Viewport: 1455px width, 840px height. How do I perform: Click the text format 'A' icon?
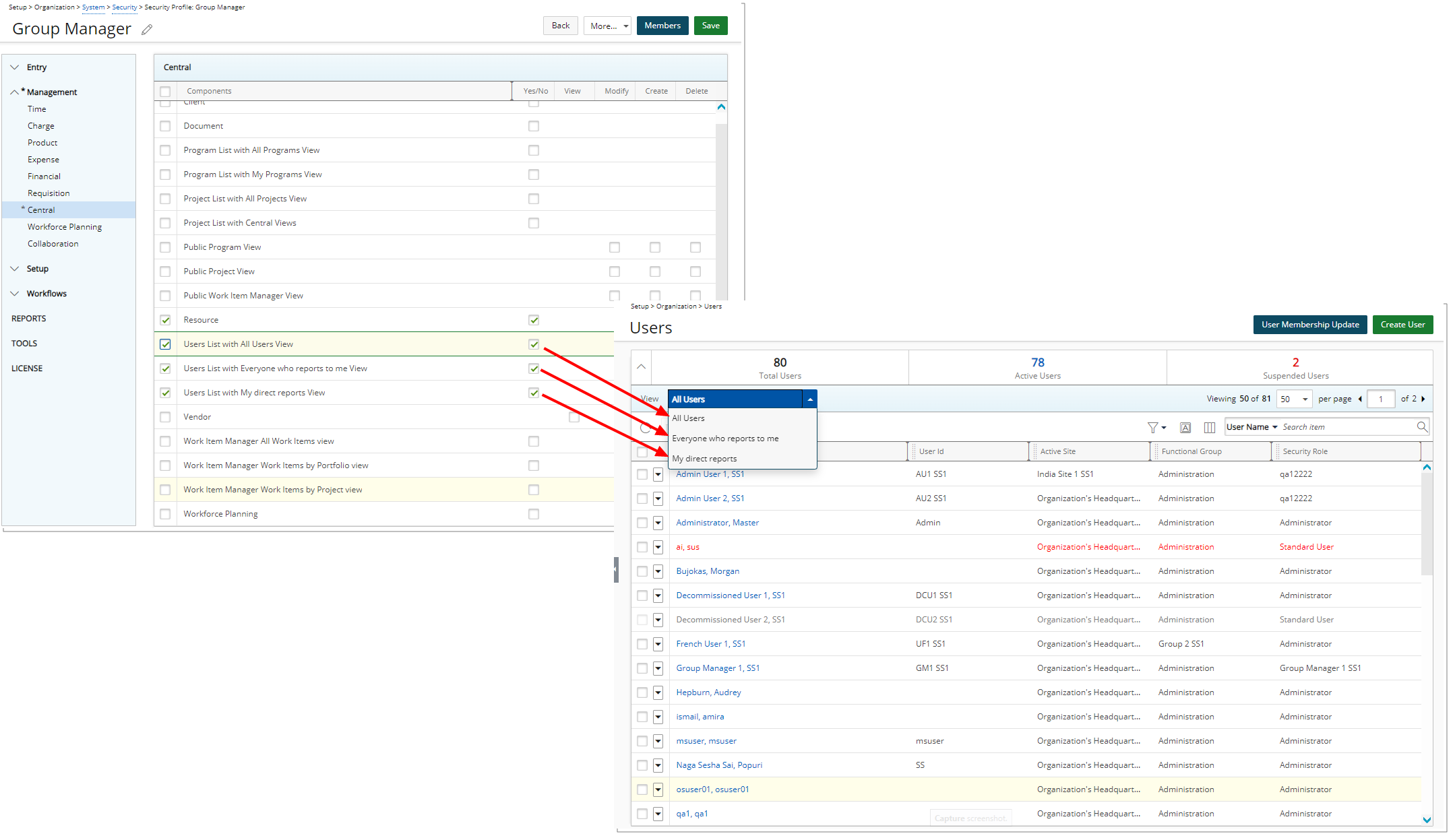[1185, 428]
